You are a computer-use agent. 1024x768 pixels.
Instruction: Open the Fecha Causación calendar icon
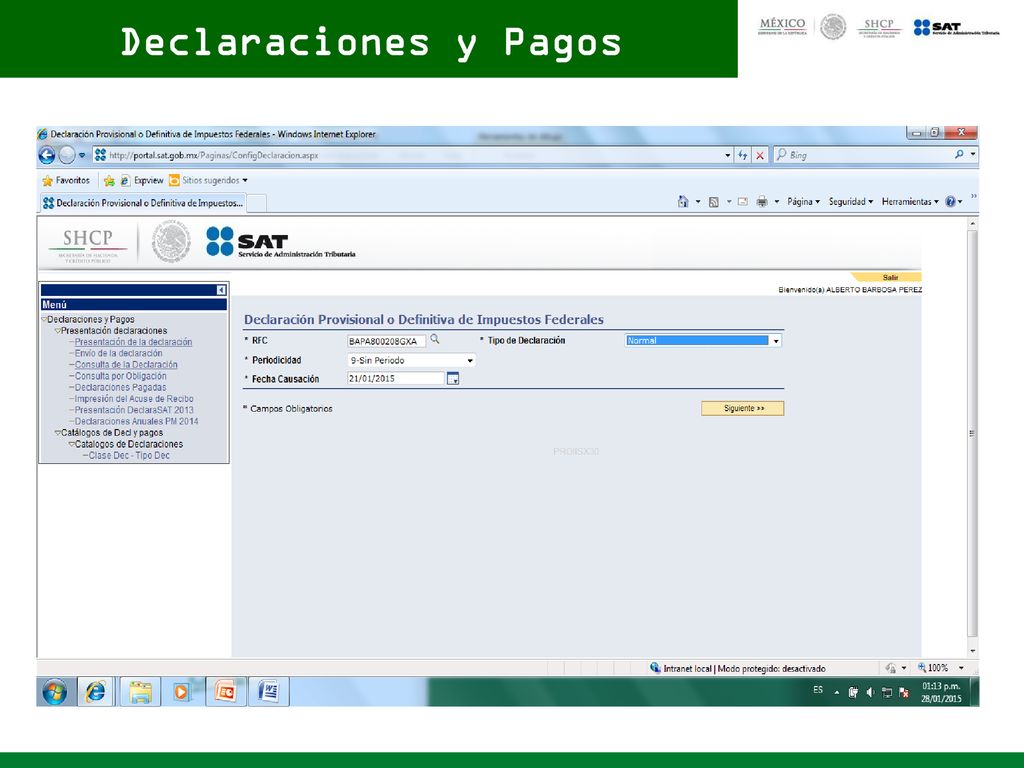point(453,379)
